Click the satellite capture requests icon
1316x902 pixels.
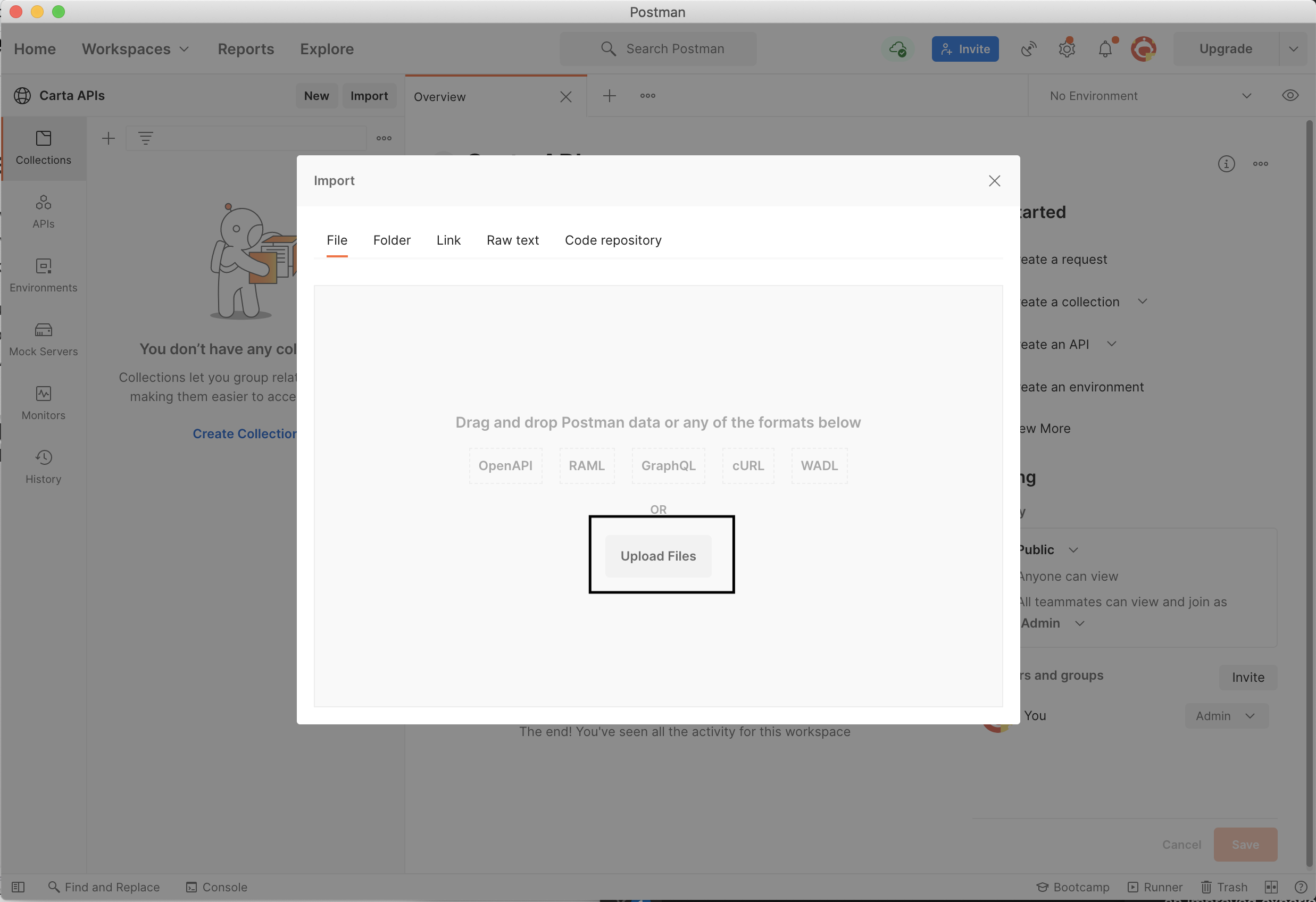coord(1029,49)
